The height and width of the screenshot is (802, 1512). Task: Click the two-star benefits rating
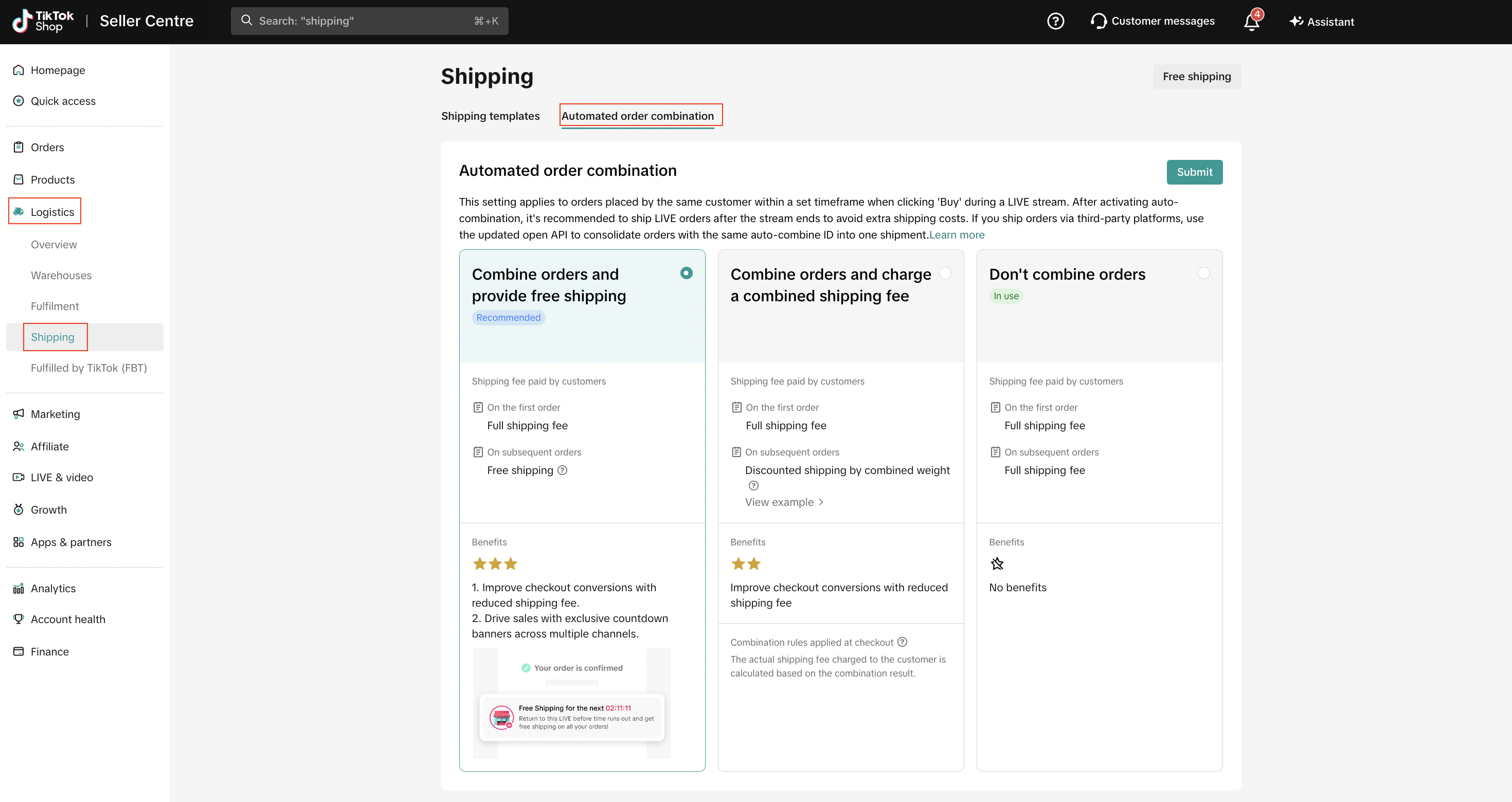pos(746,564)
